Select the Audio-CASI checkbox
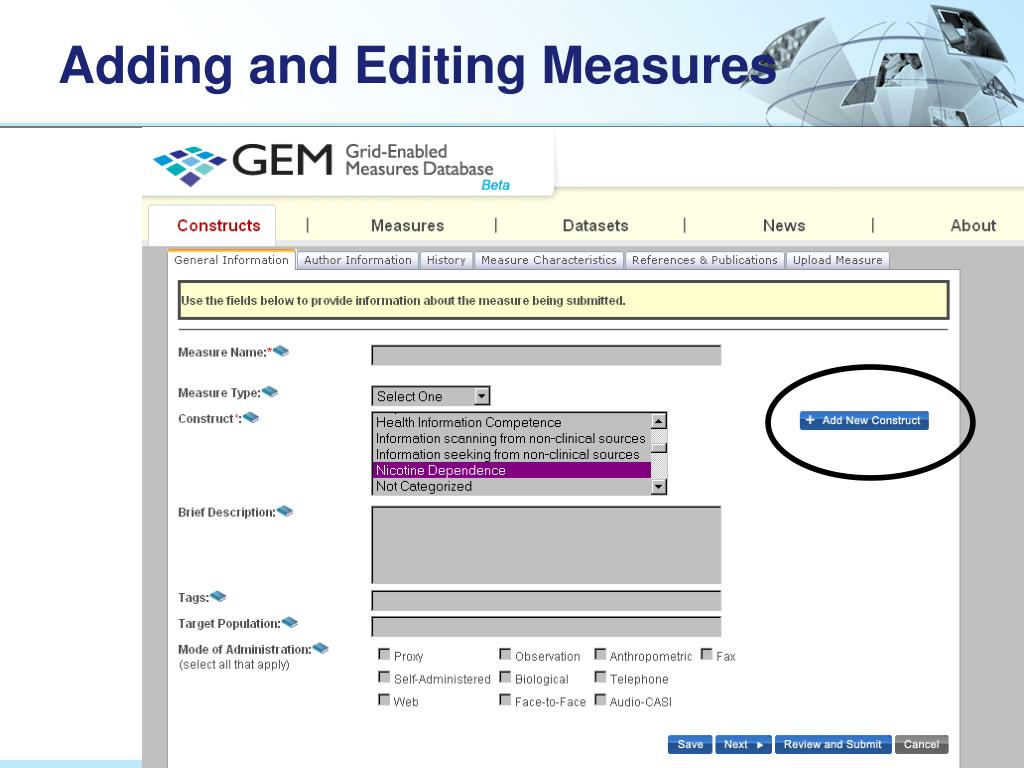1024x768 pixels. coord(600,700)
